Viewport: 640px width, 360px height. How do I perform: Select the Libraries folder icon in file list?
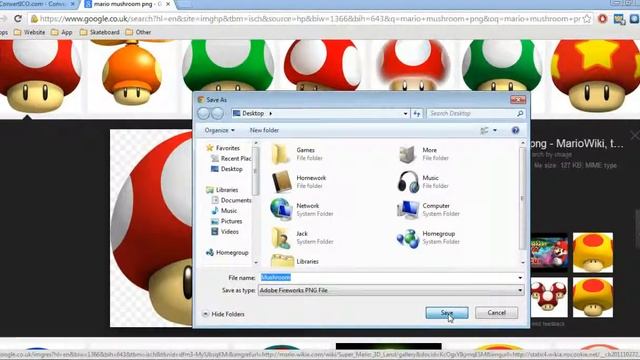[x=282, y=261]
